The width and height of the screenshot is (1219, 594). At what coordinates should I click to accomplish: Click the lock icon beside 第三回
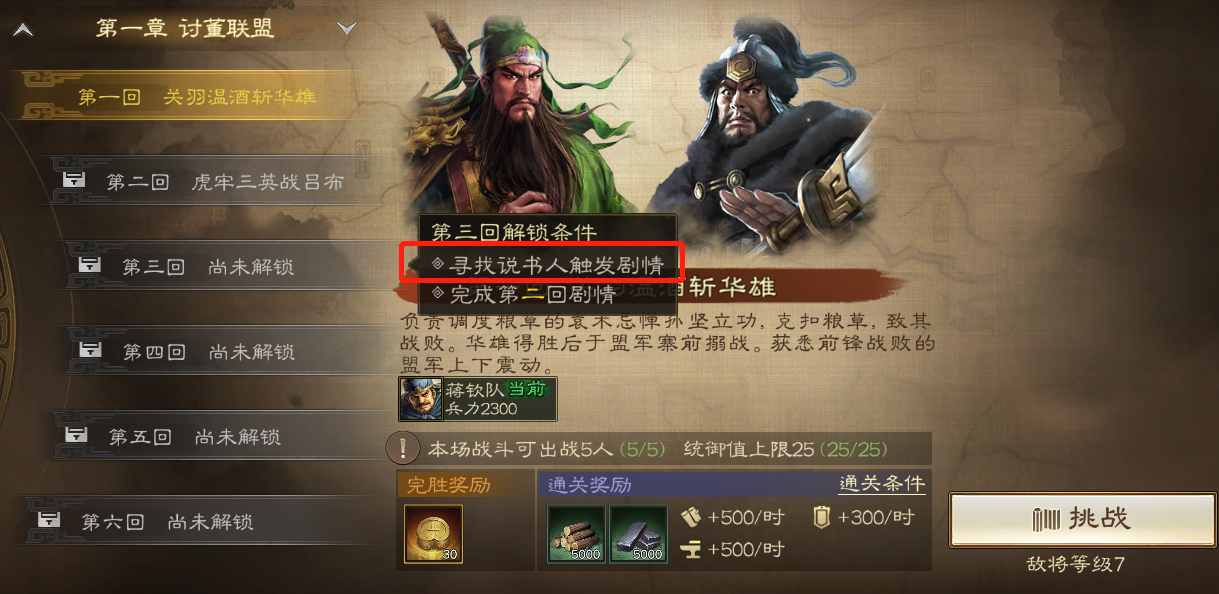tap(88, 266)
